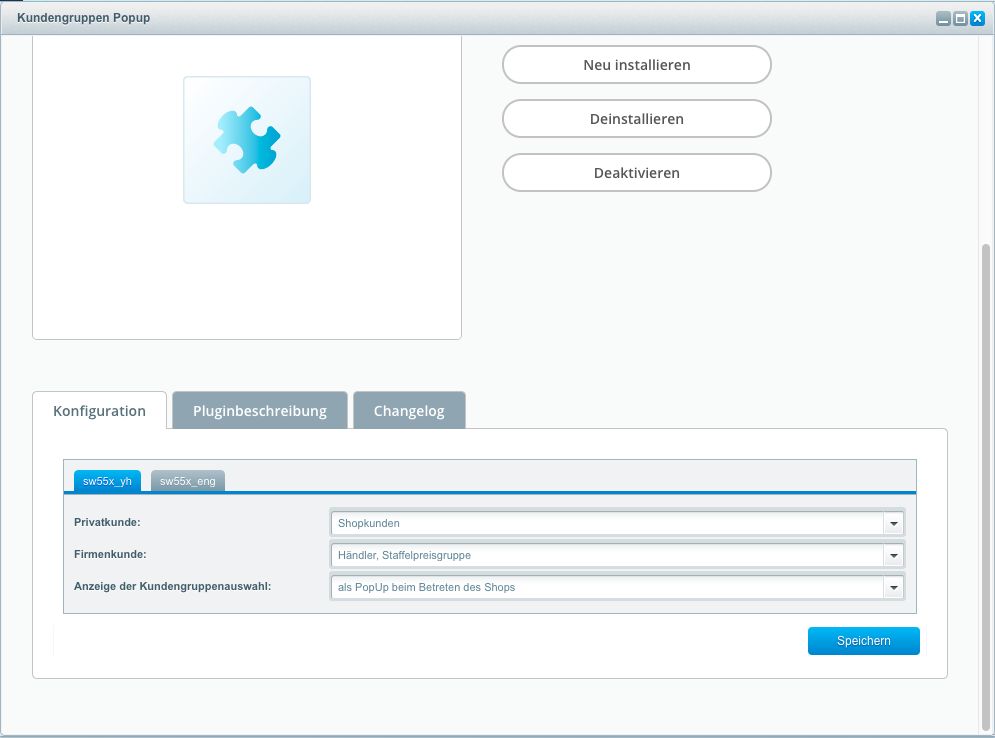Image resolution: width=995 pixels, height=738 pixels.
Task: Open the Firmenkunde dropdown arrow
Action: 893,556
